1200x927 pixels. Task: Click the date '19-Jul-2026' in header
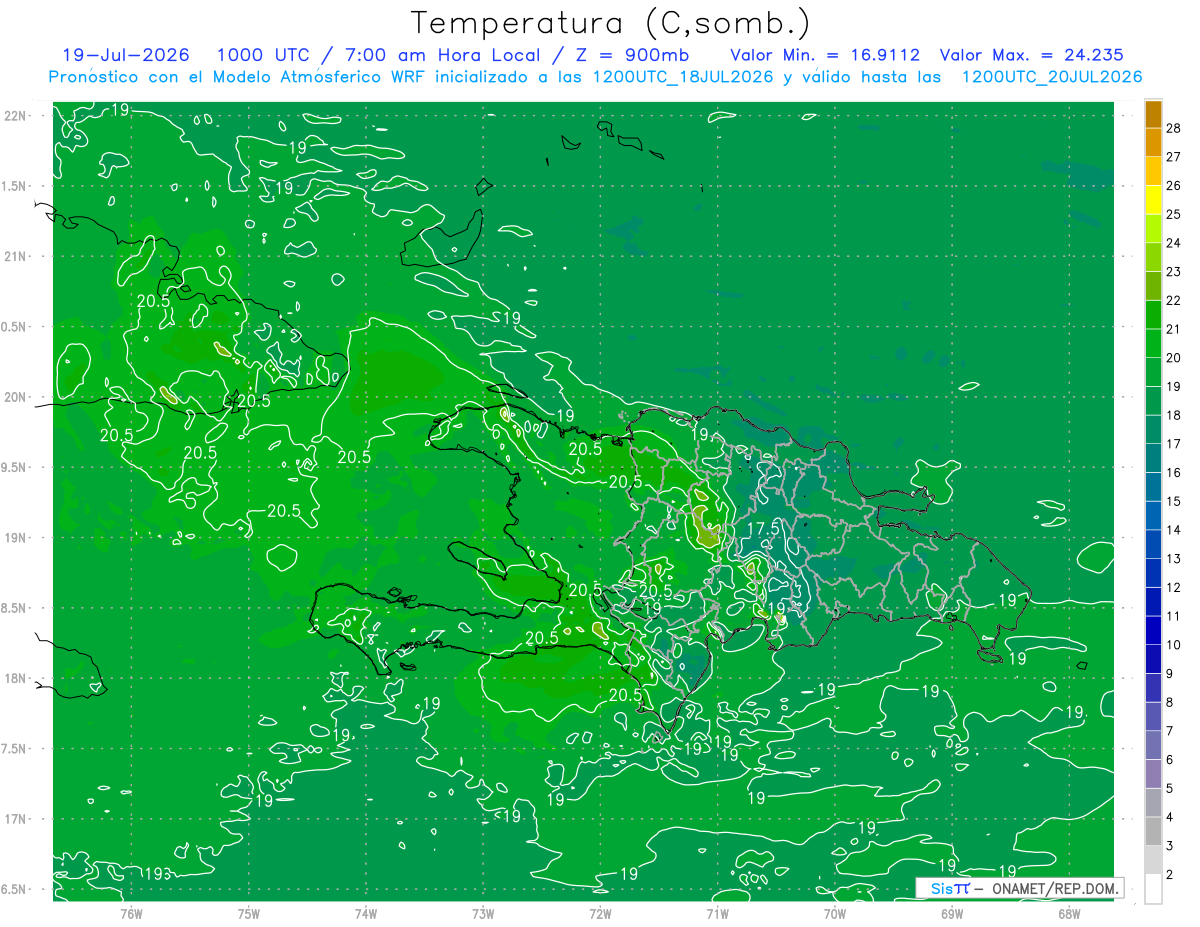point(125,55)
